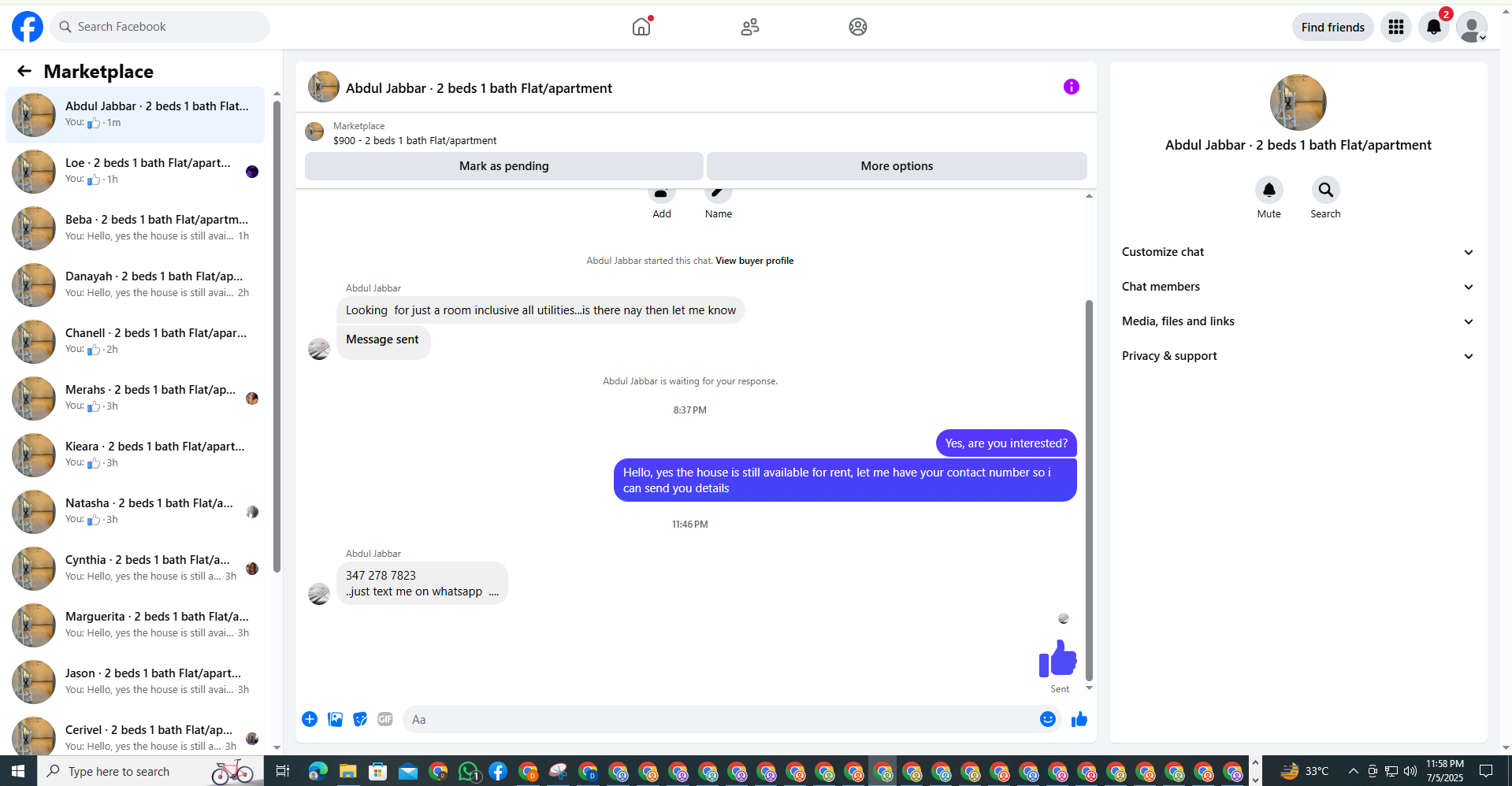
Task: Open the Cynthia conversation
Action: [136, 569]
